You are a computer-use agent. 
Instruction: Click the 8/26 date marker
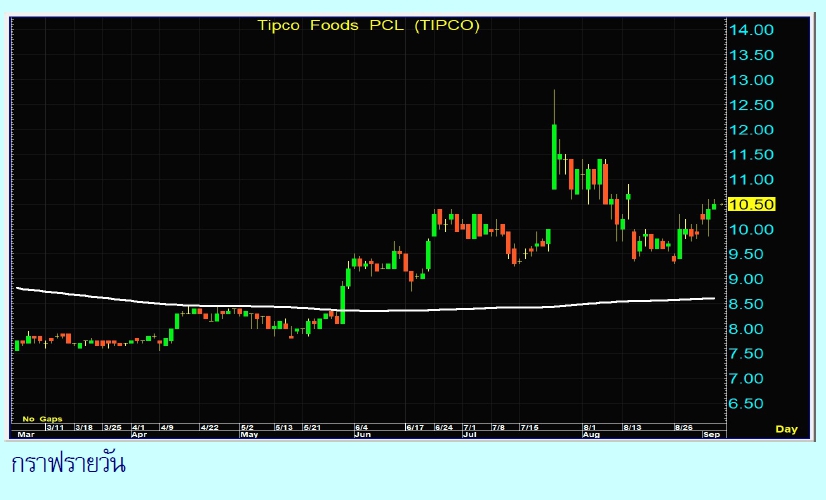684,427
